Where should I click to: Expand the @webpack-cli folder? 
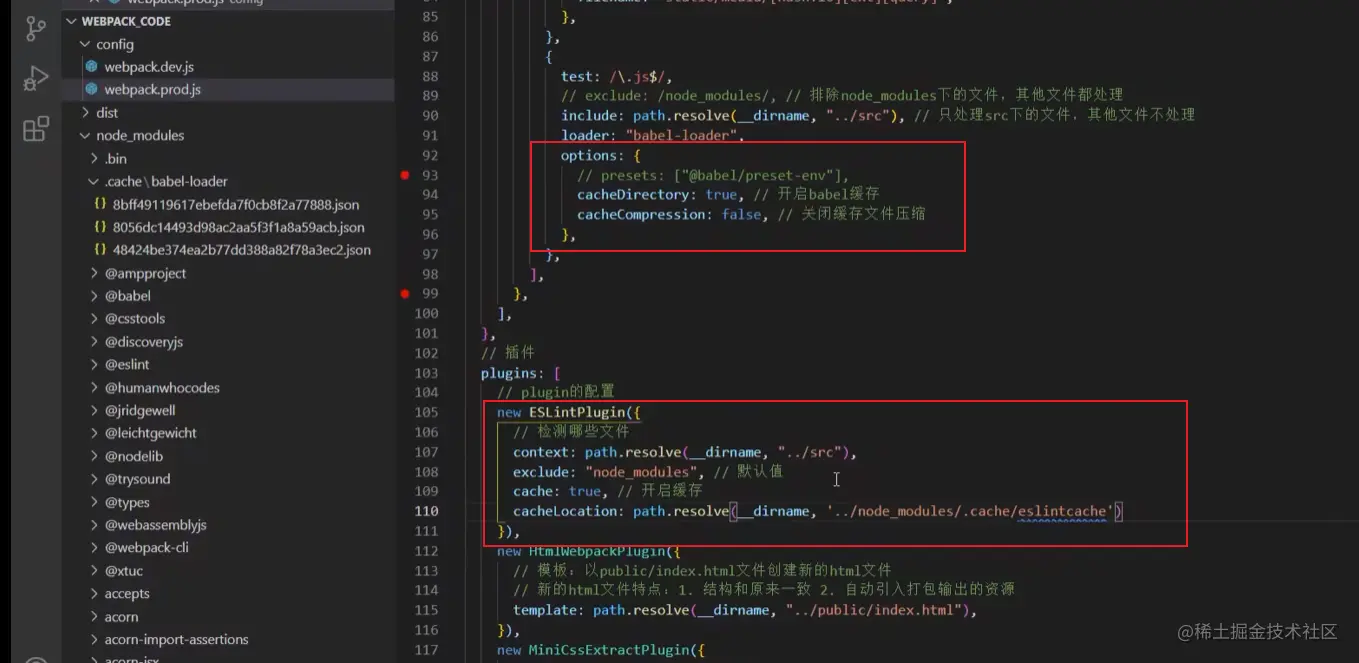tap(146, 548)
